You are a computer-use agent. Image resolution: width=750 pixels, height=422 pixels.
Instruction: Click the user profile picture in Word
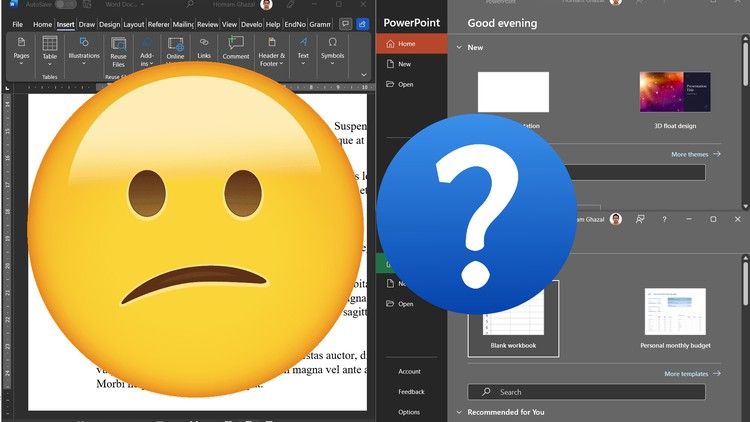click(x=266, y=4)
